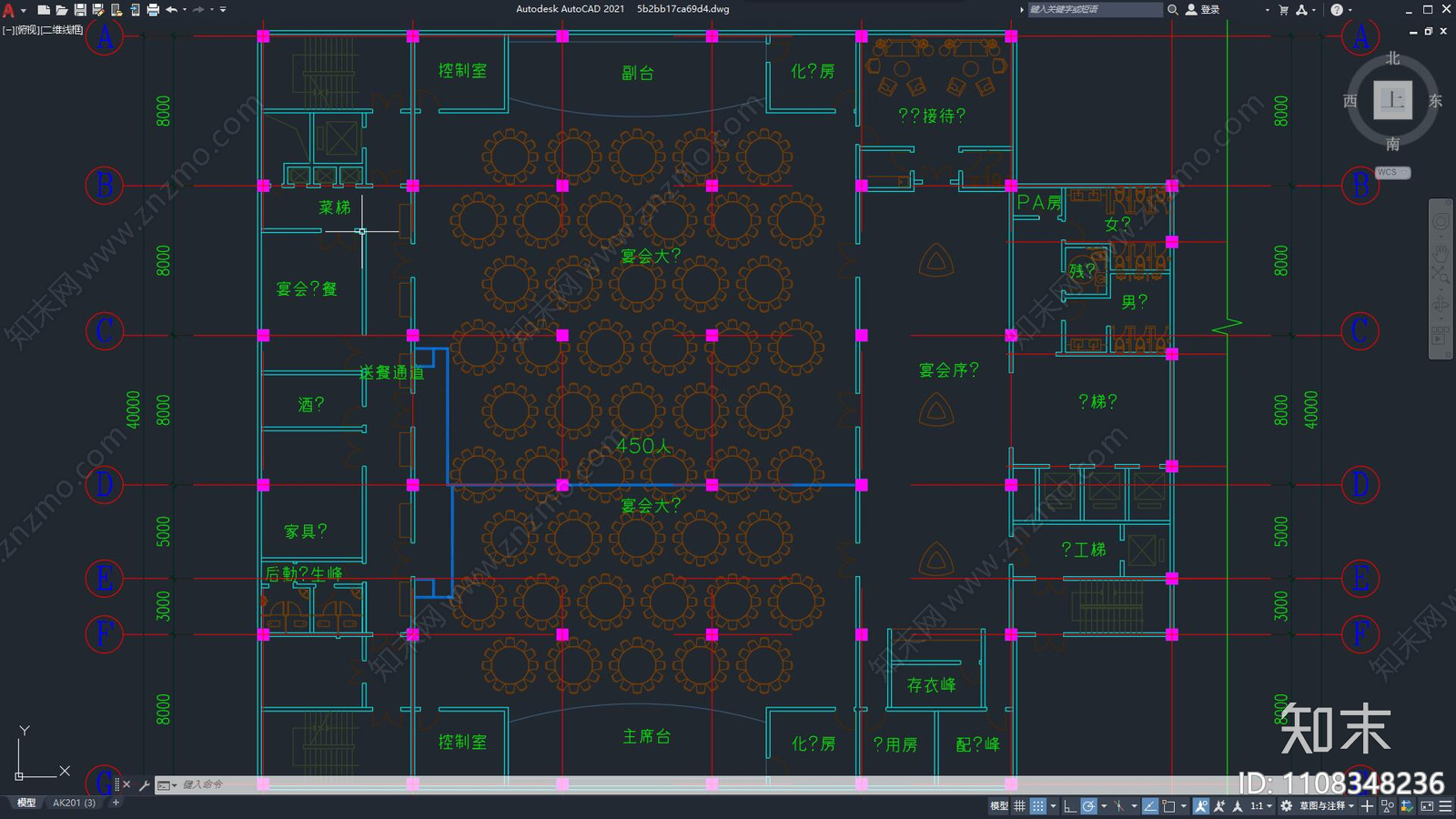Open an existing drawing file
Image resolution: width=1456 pixels, height=819 pixels.
point(61,10)
